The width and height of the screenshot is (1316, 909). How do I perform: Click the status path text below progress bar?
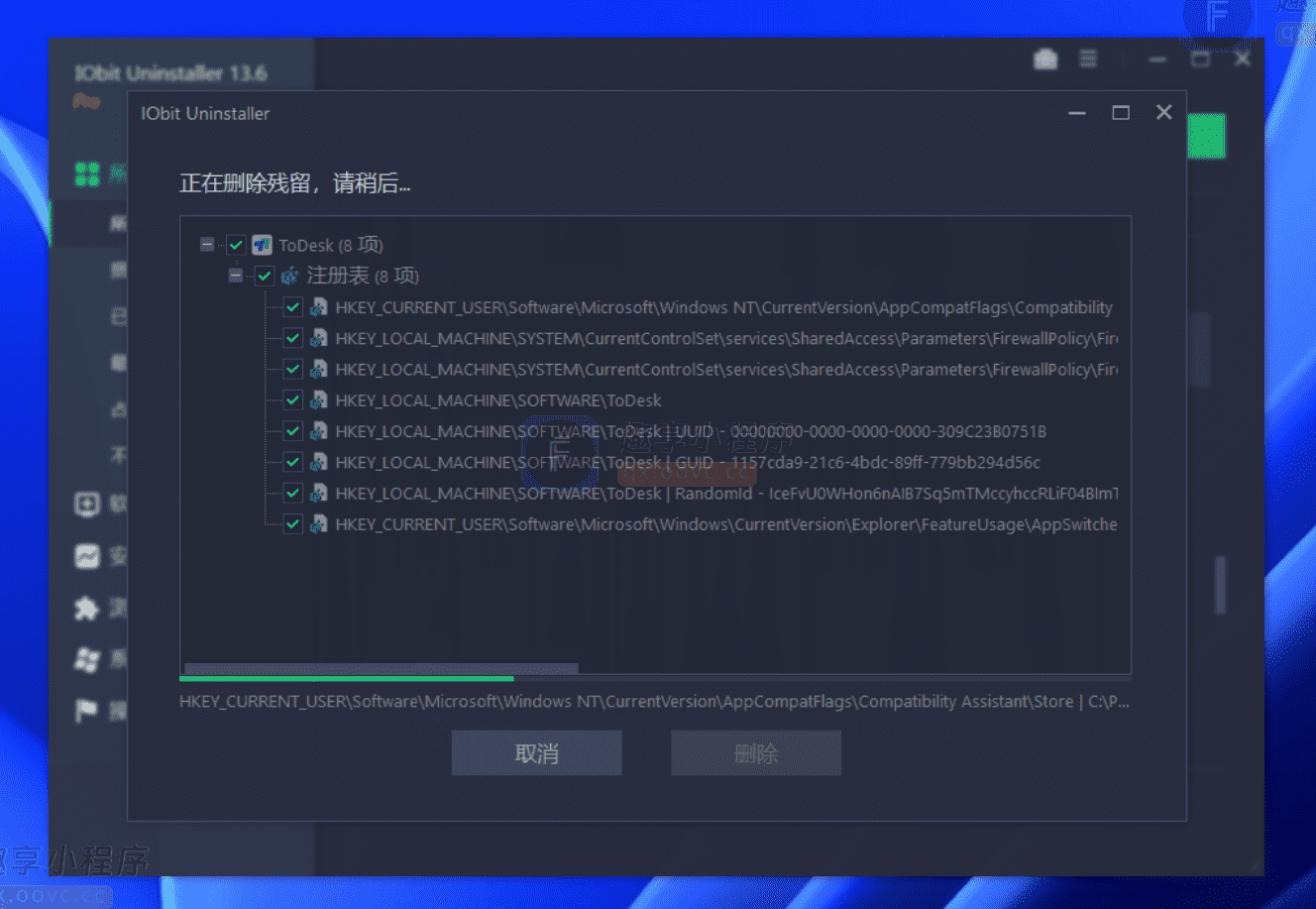tap(654, 702)
